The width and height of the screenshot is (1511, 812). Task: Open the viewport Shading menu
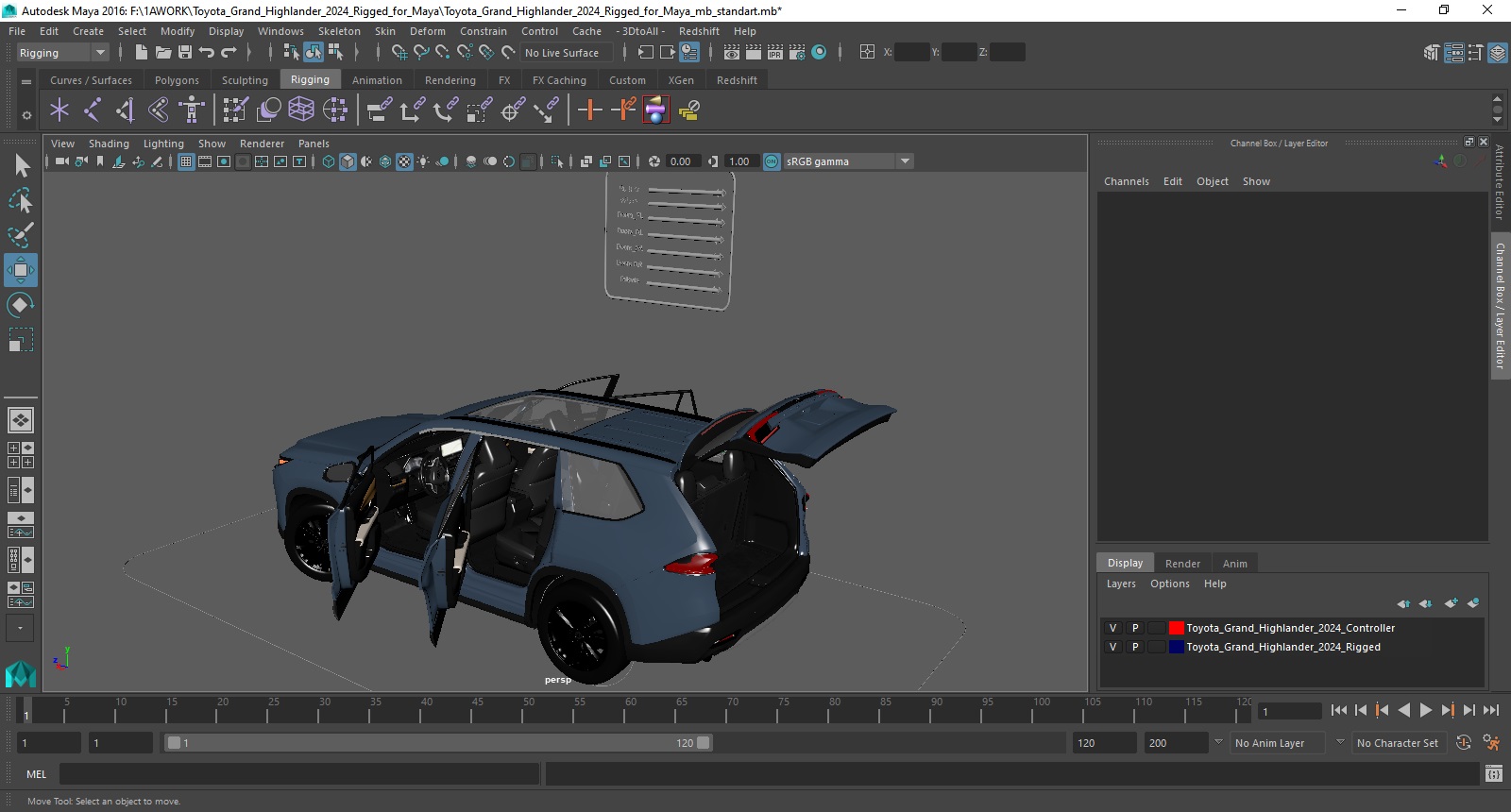click(x=109, y=144)
